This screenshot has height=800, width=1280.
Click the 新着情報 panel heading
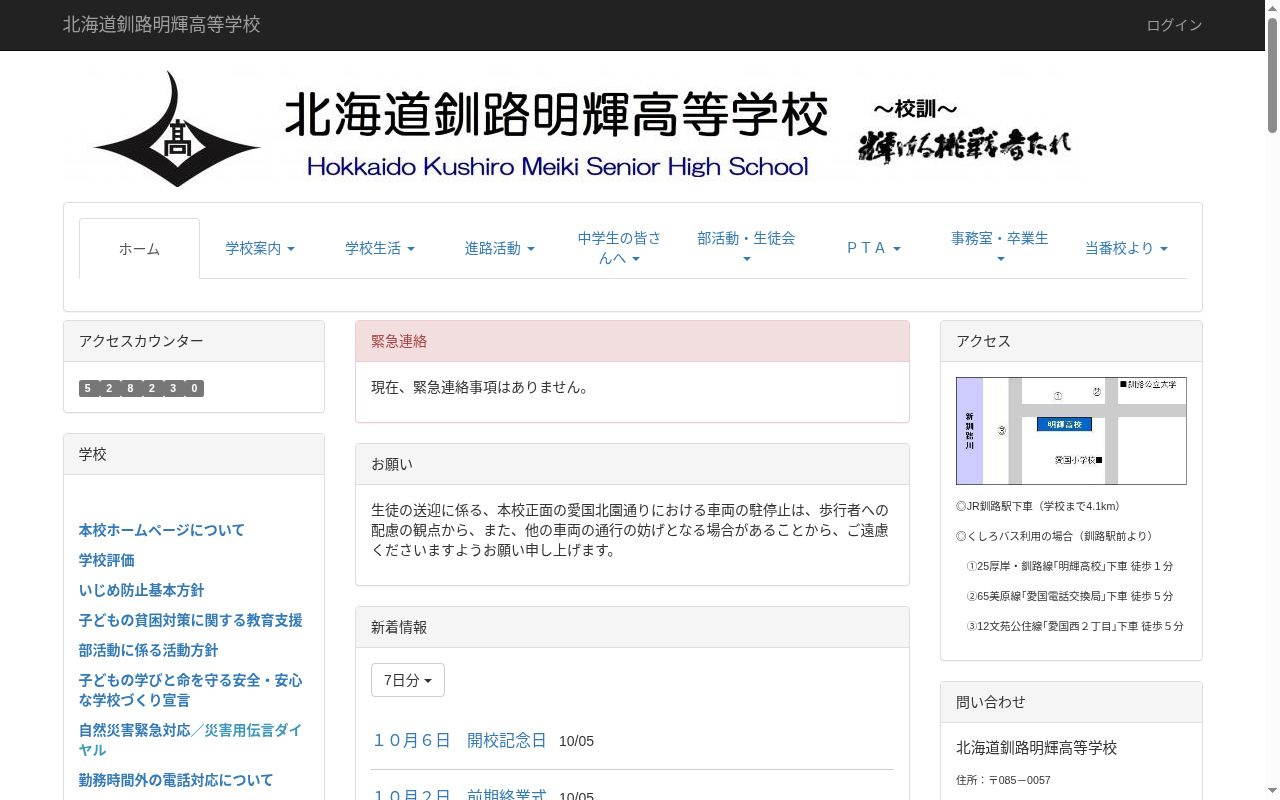[632, 627]
